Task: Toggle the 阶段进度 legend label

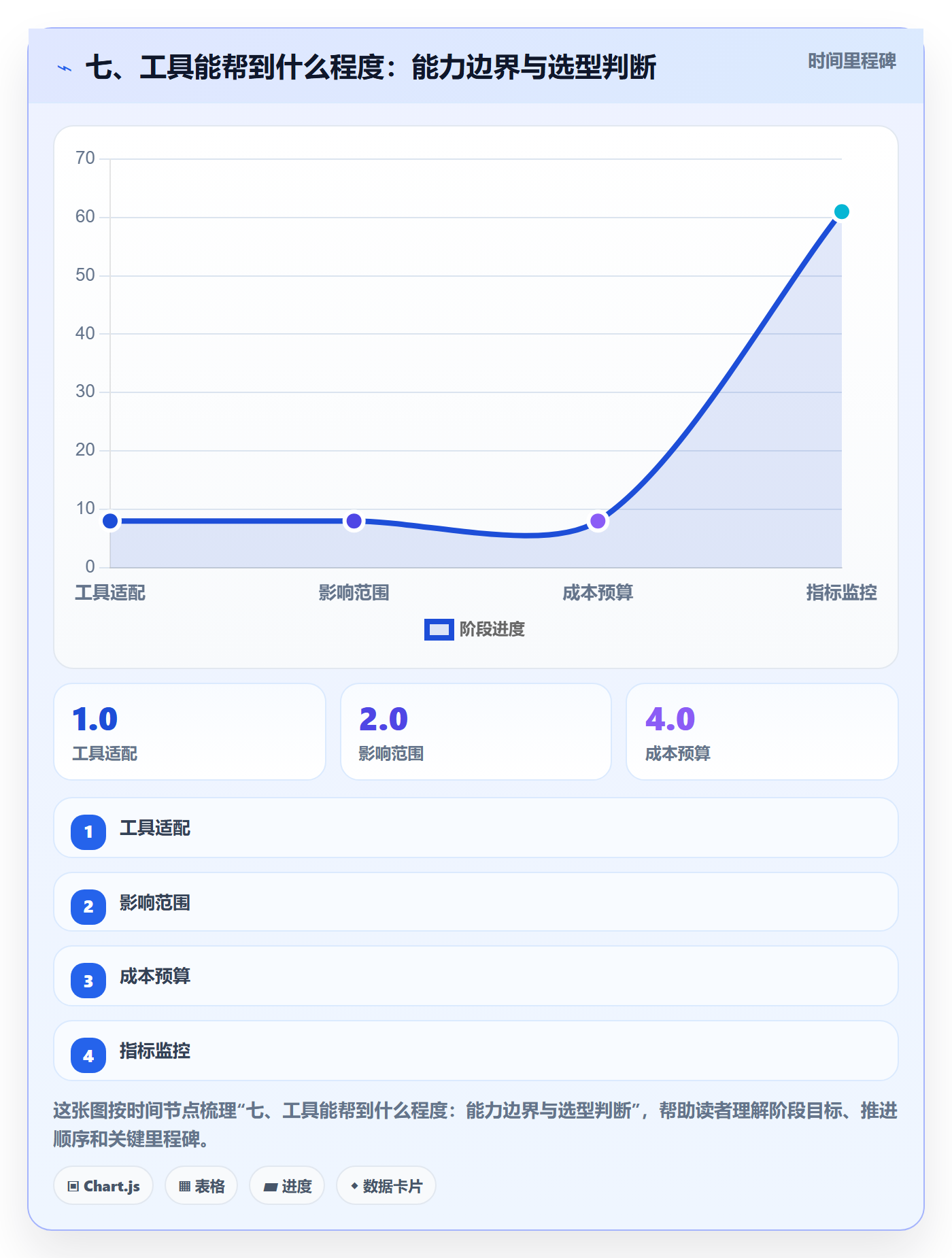Action: (492, 630)
